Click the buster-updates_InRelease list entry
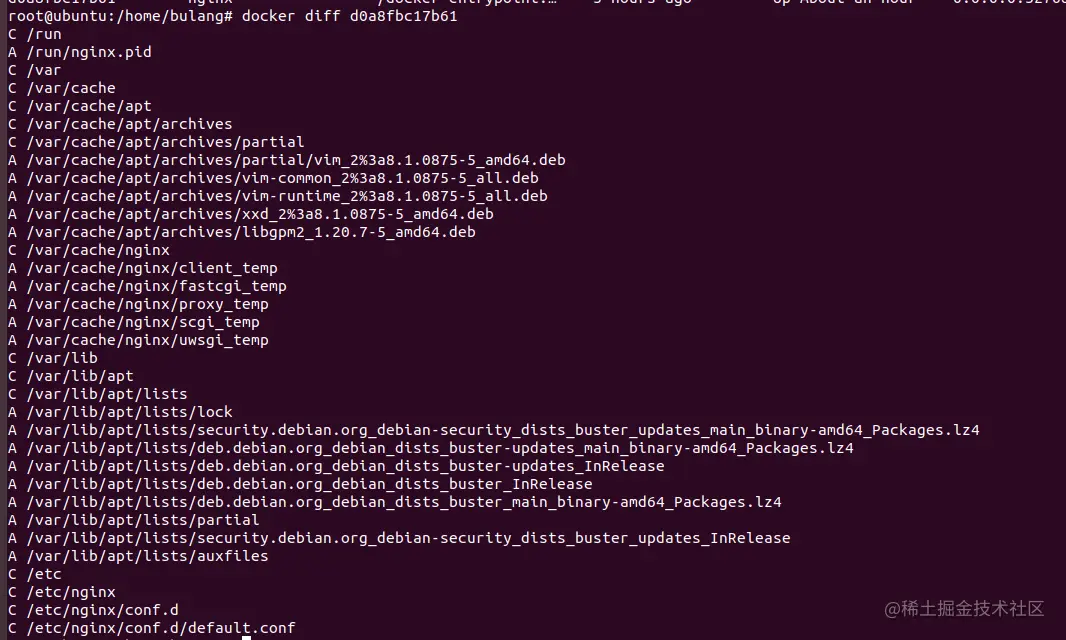This screenshot has width=1066, height=640. click(336, 466)
